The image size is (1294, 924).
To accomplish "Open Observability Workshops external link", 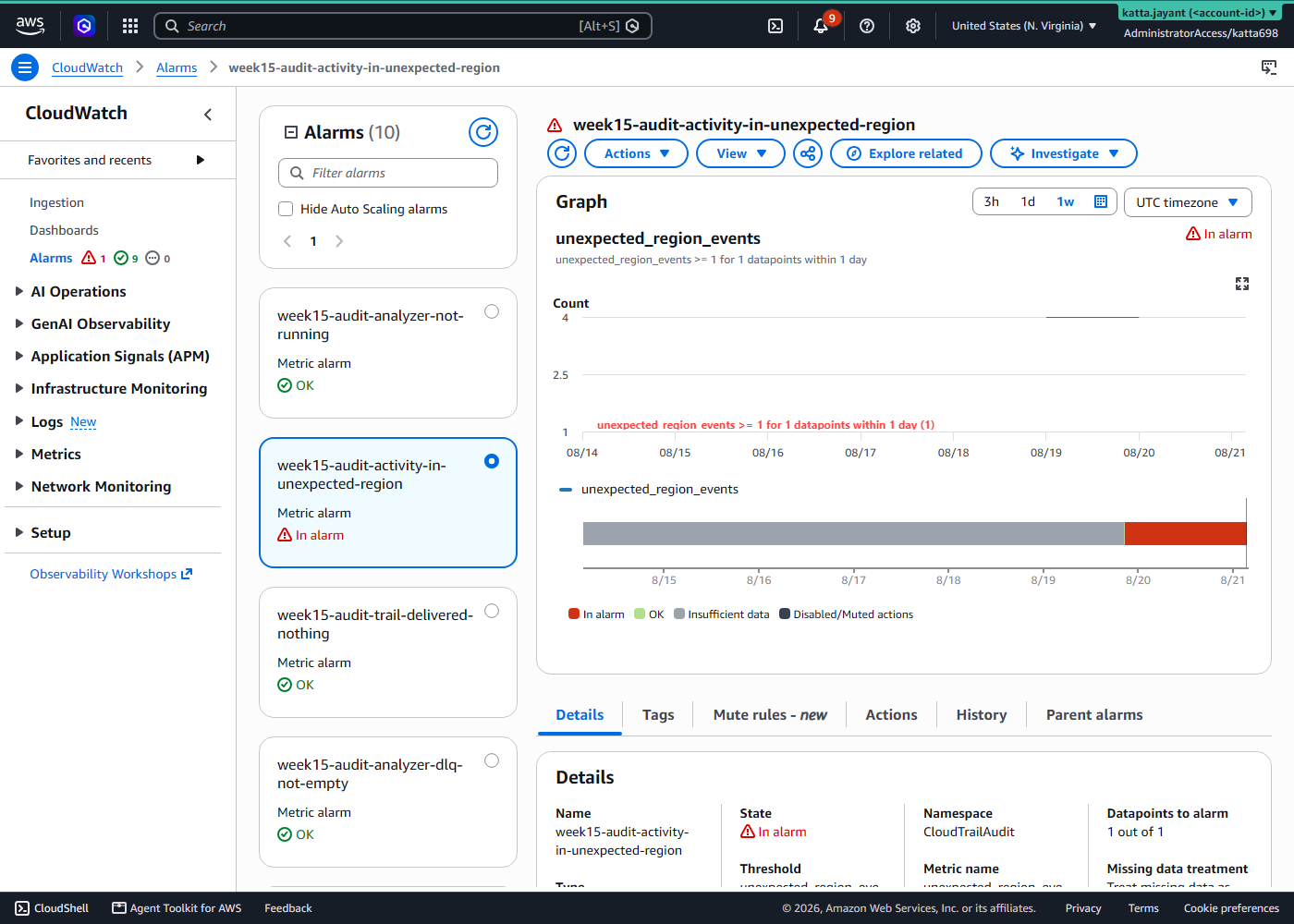I will [111, 574].
